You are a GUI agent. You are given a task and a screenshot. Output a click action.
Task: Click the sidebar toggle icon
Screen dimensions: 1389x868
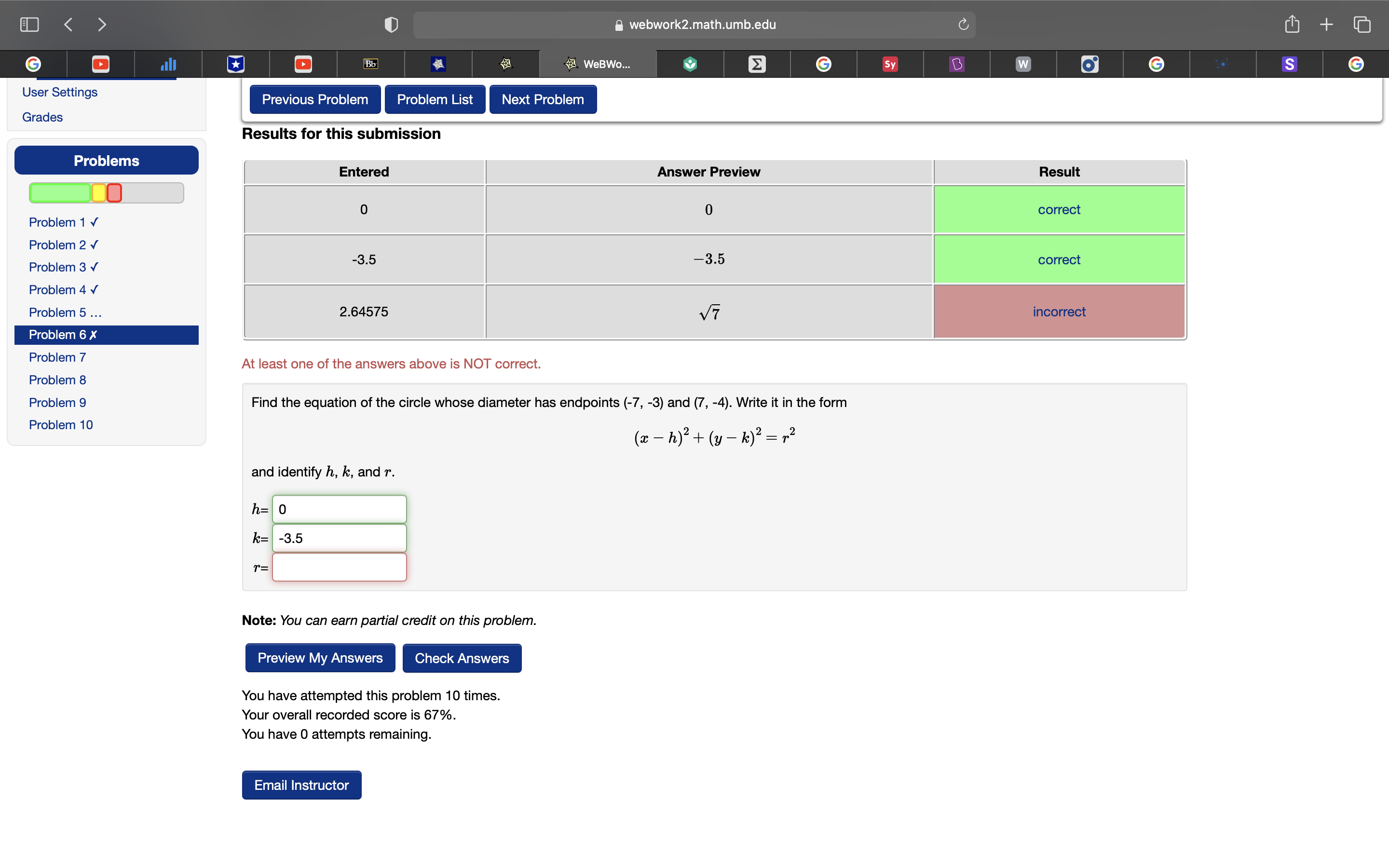[29, 25]
